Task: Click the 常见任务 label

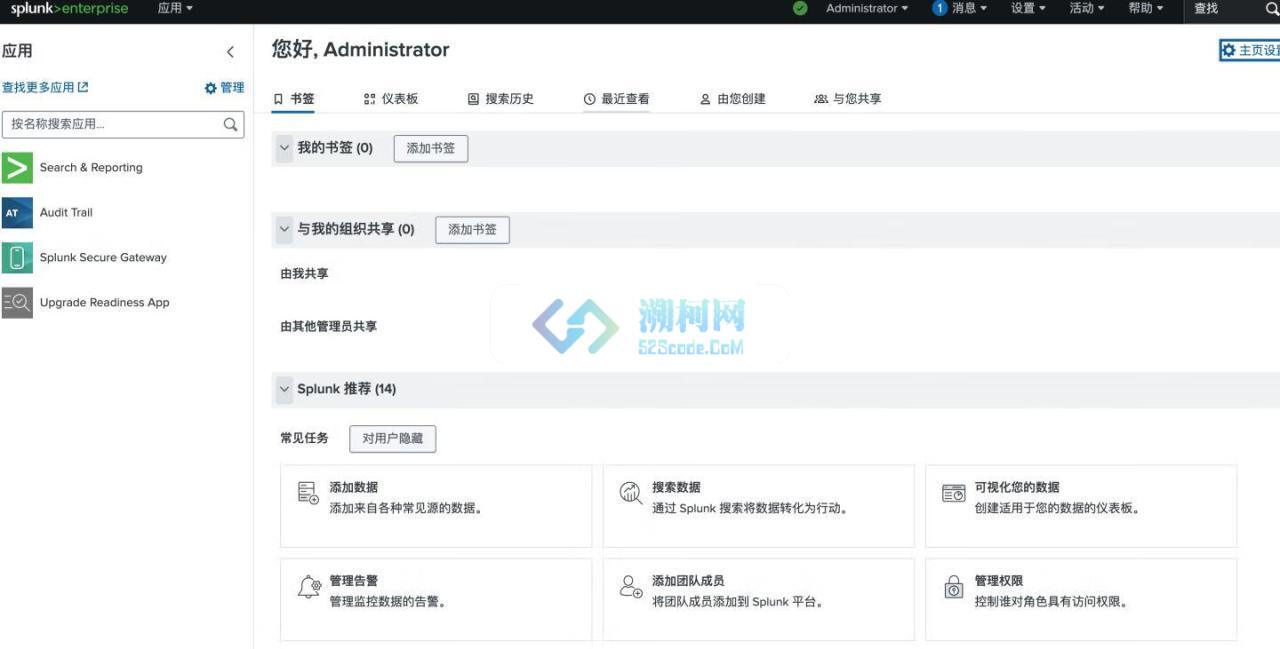Action: (x=304, y=438)
